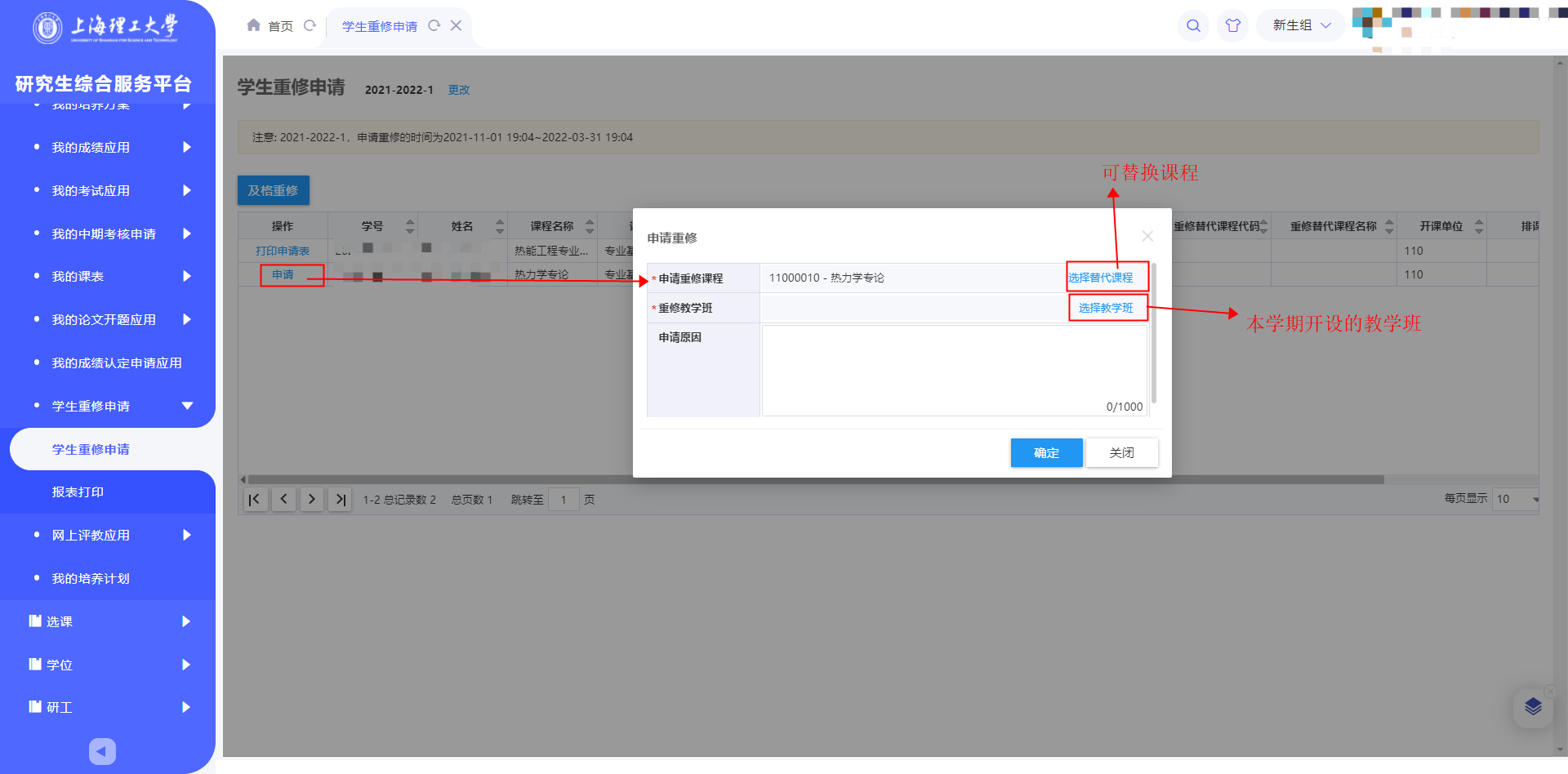Select 报表打印 in sidebar submenu

coord(78,492)
